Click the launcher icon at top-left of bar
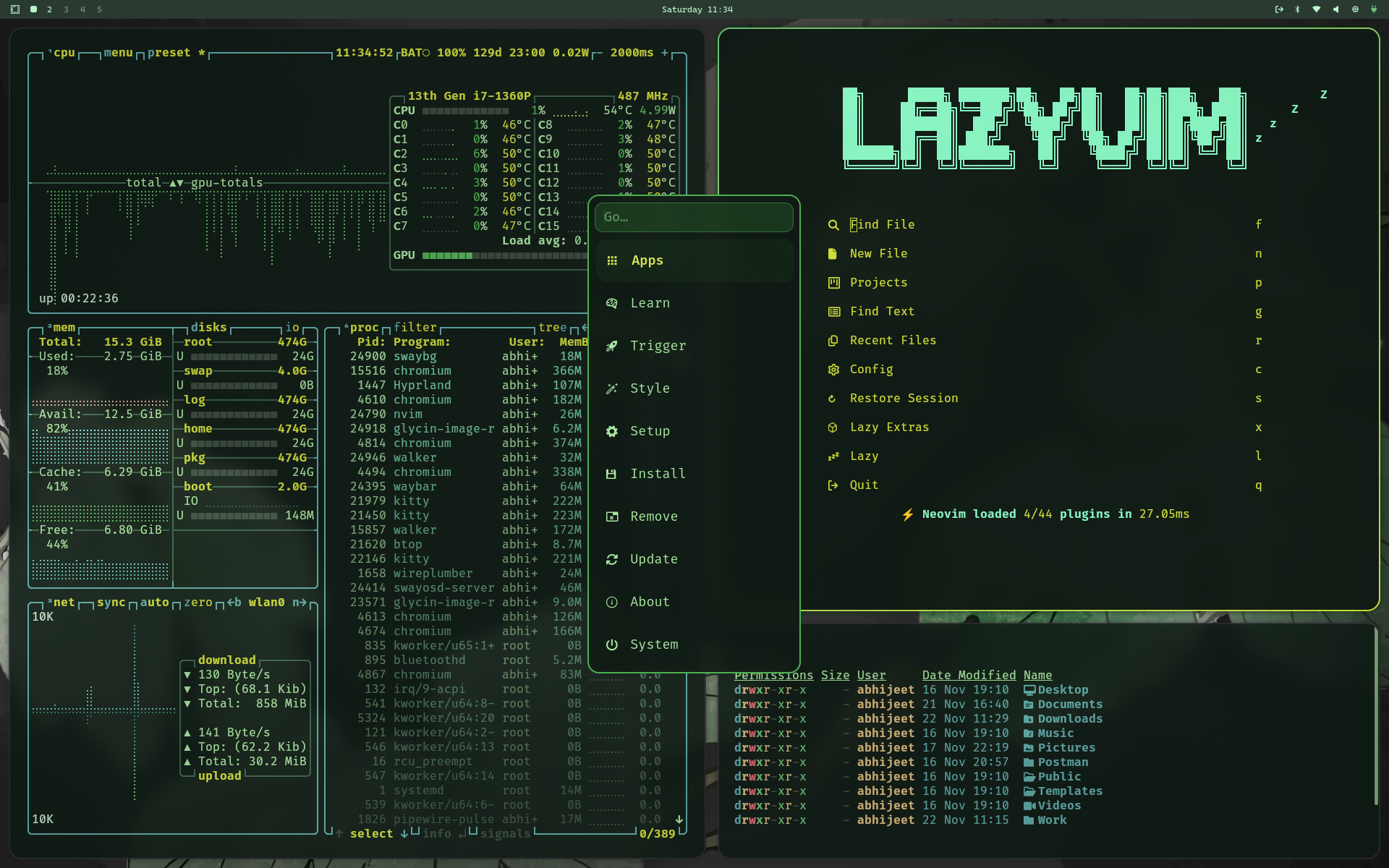Image resolution: width=1389 pixels, height=868 pixels. 15,9
